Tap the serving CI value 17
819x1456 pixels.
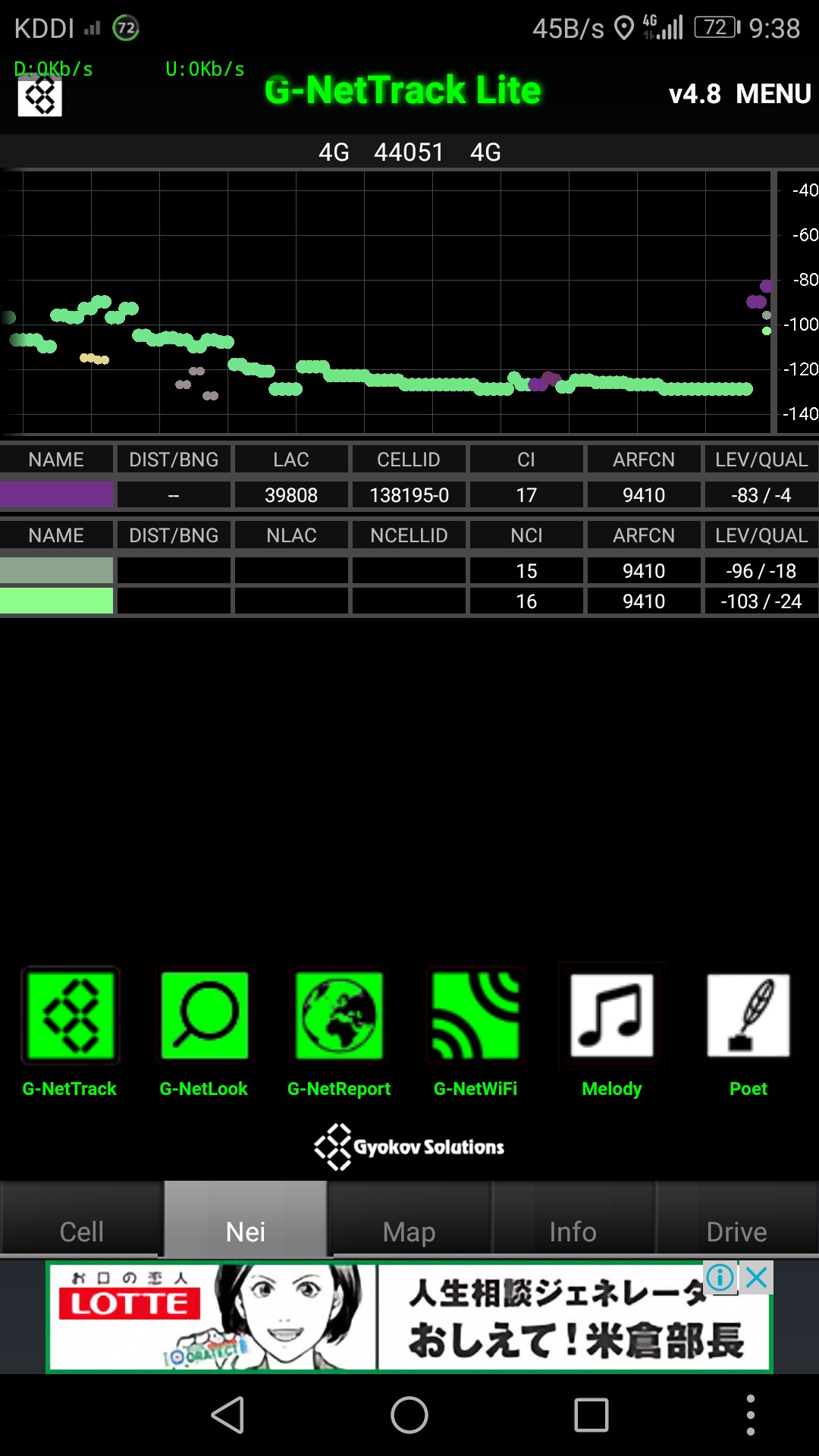point(526,495)
